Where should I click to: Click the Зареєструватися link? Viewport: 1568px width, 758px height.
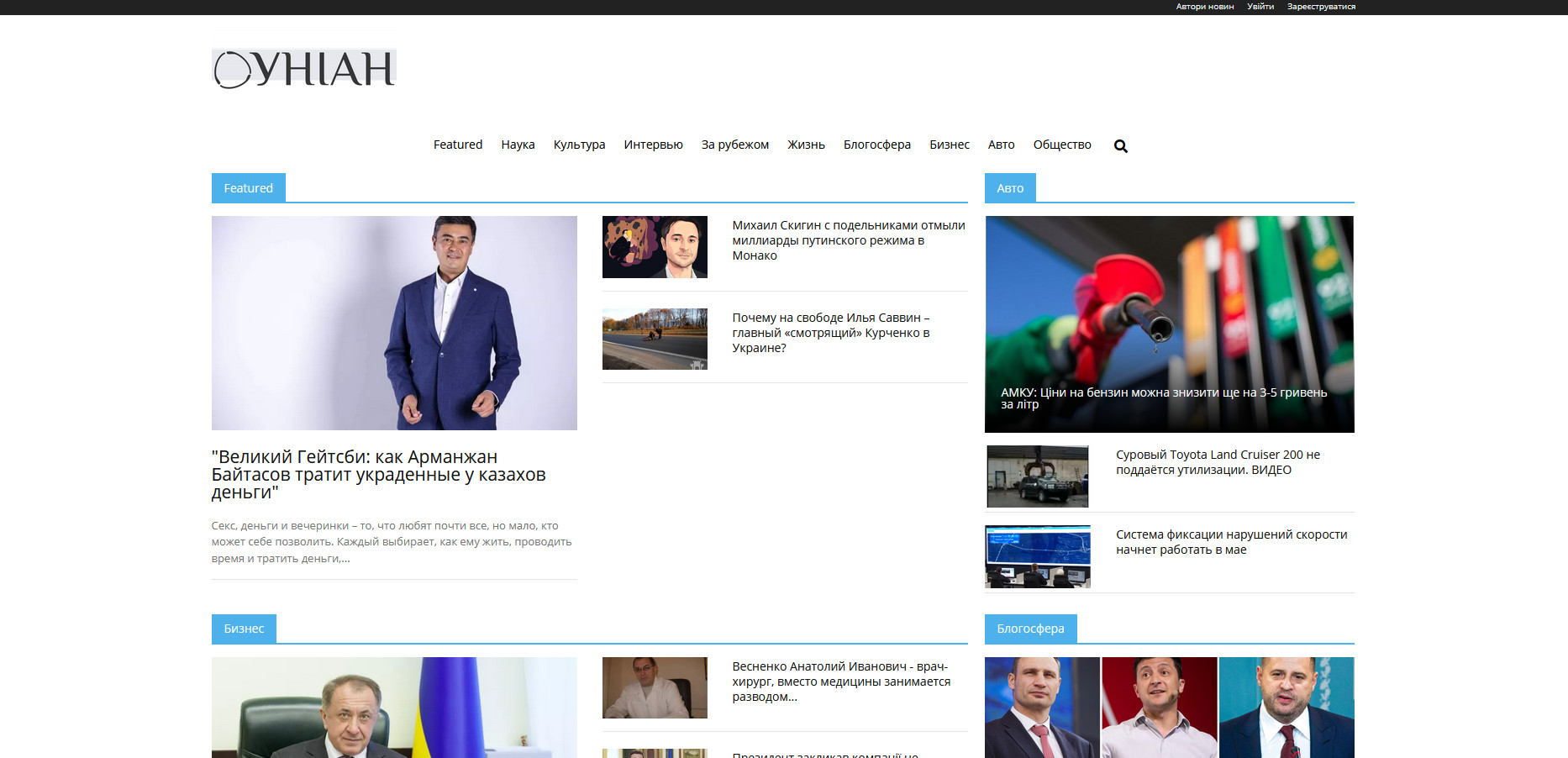[x=1321, y=7]
